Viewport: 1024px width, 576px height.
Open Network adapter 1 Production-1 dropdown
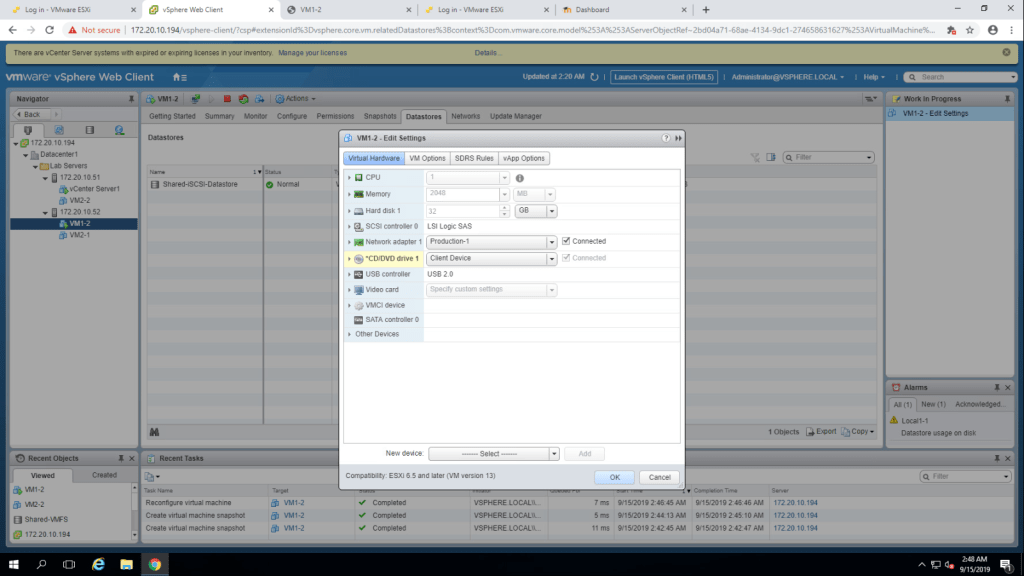[x=551, y=242]
